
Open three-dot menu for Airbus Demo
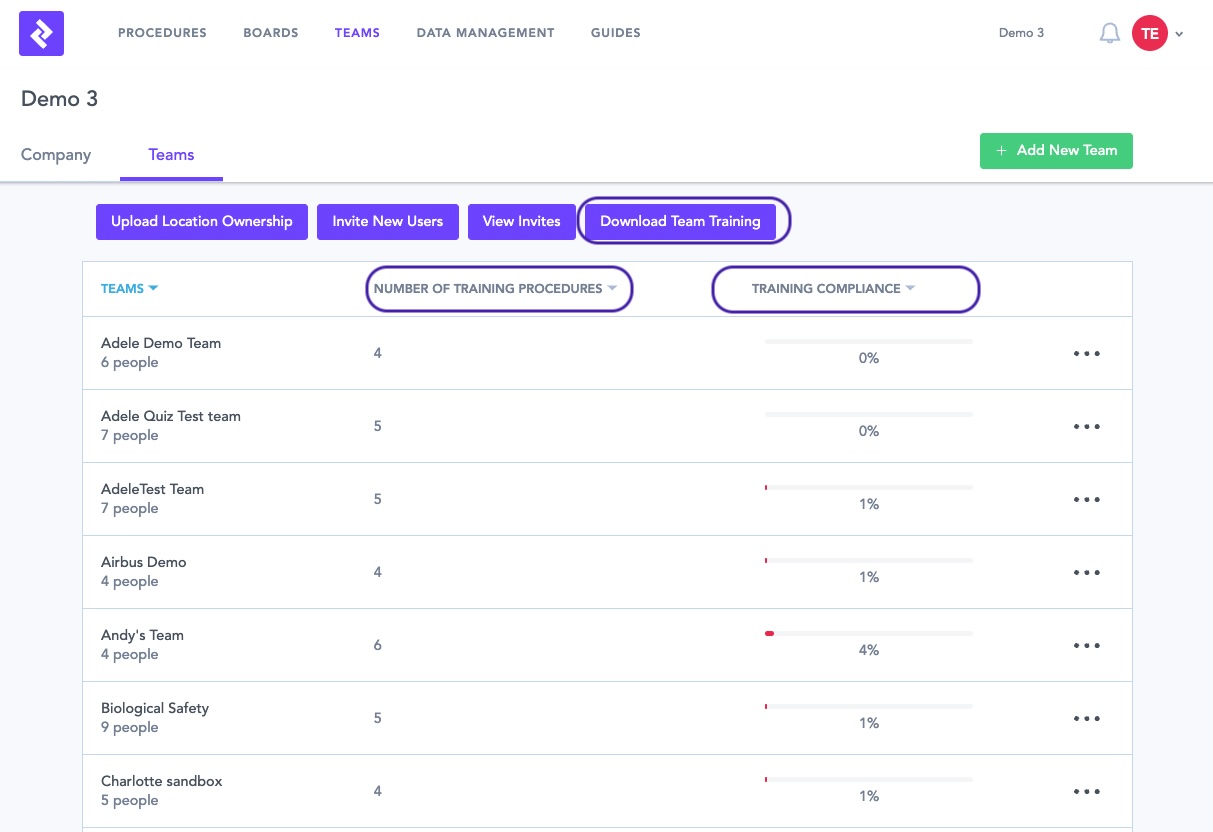1086,573
